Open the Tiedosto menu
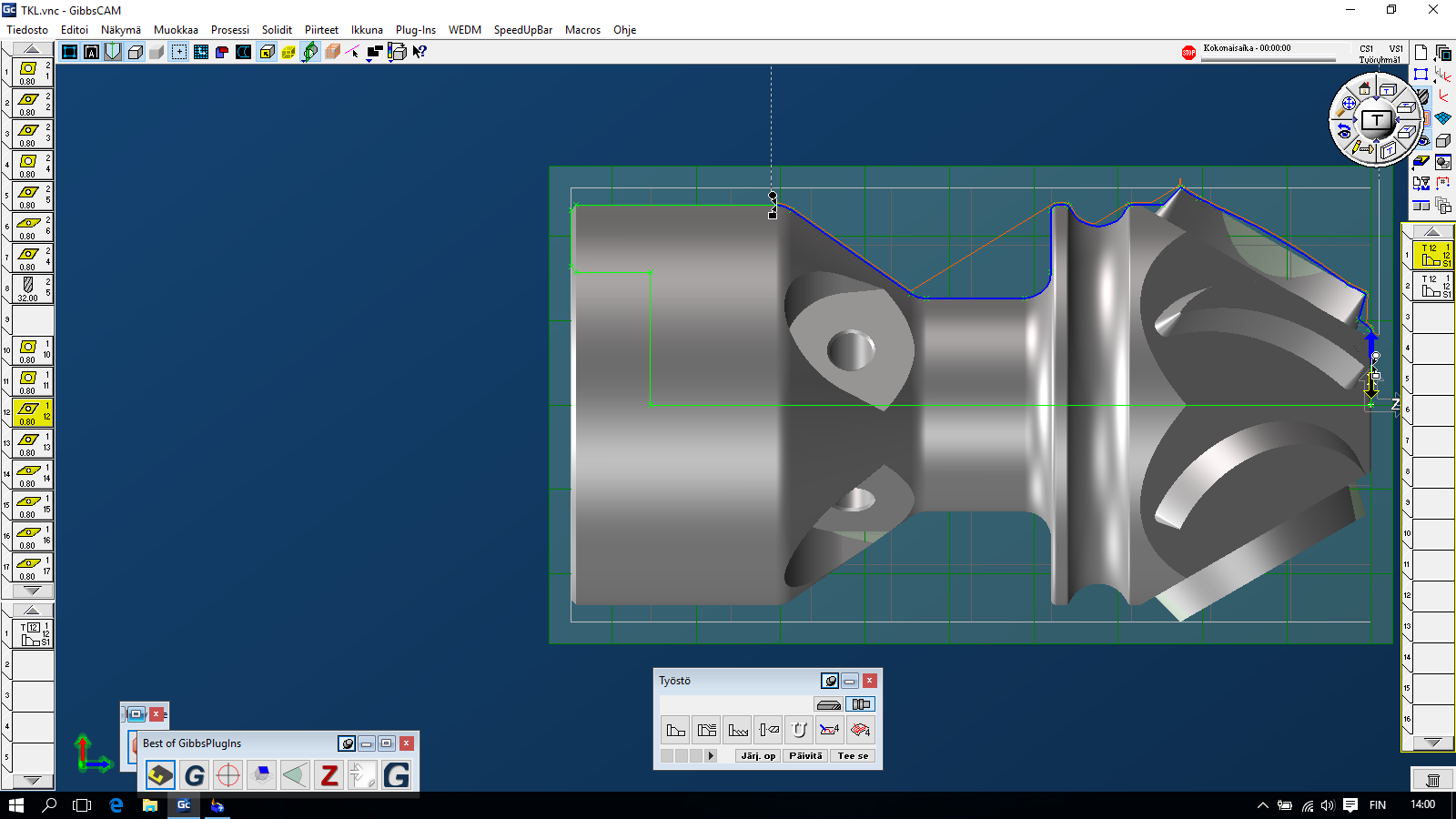The image size is (1456, 819). tap(27, 30)
